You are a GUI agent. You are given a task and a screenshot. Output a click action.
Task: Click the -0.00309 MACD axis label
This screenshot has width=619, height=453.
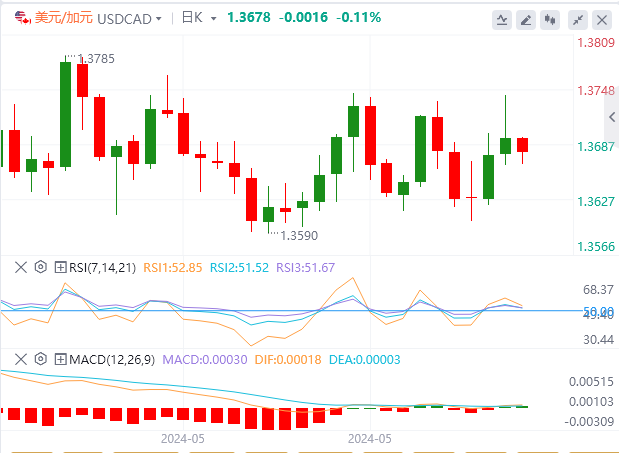pyautogui.click(x=589, y=422)
